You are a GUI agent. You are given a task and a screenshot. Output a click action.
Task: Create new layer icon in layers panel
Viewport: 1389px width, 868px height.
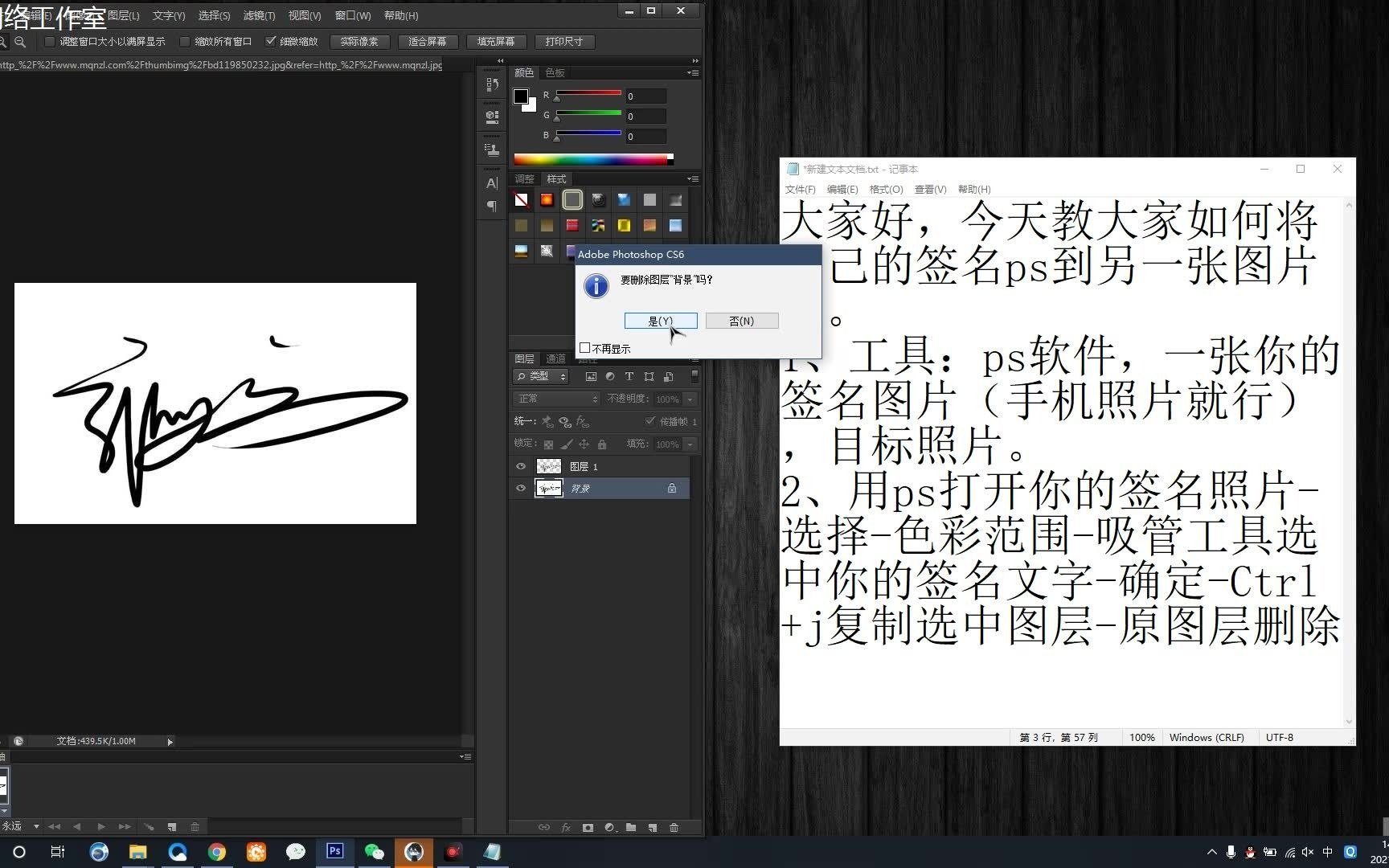pos(653,827)
